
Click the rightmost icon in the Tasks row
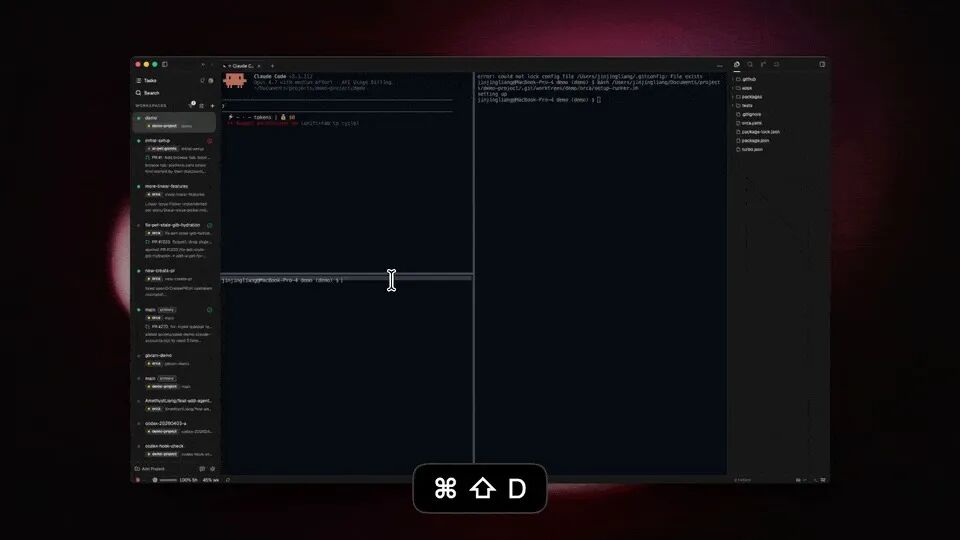point(211,81)
